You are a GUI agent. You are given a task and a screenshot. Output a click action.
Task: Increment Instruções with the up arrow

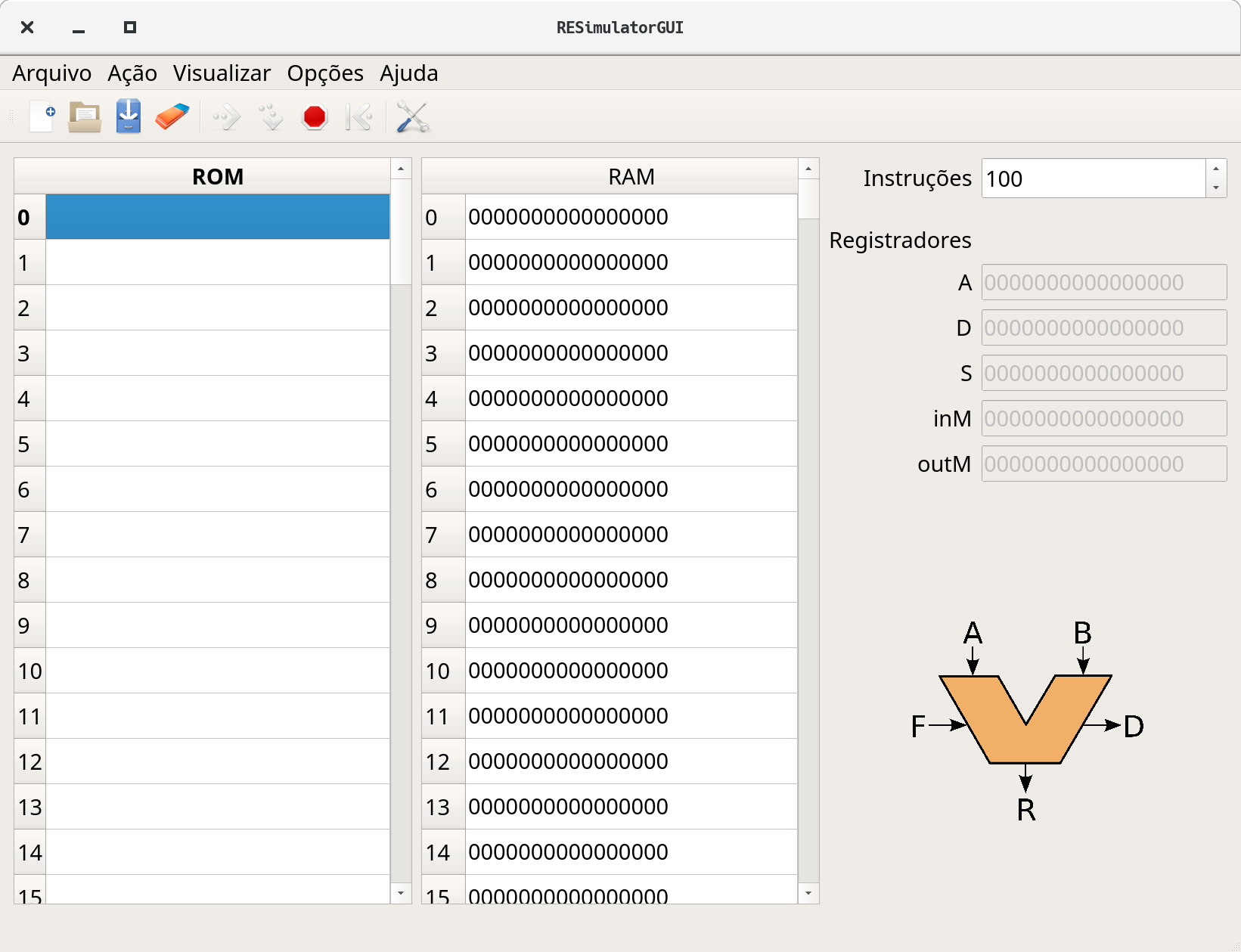point(1215,169)
